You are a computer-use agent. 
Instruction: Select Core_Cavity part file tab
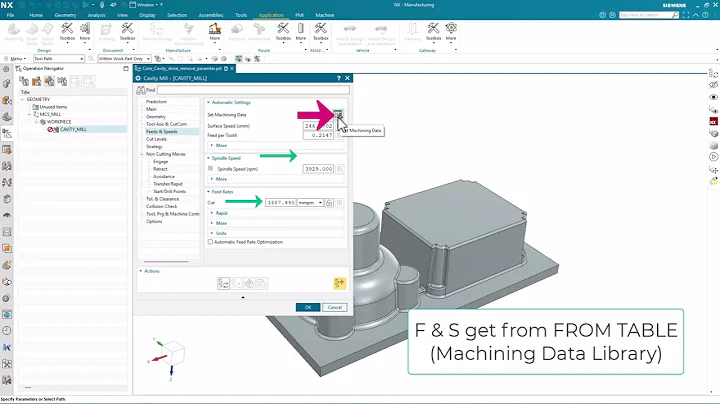point(182,68)
